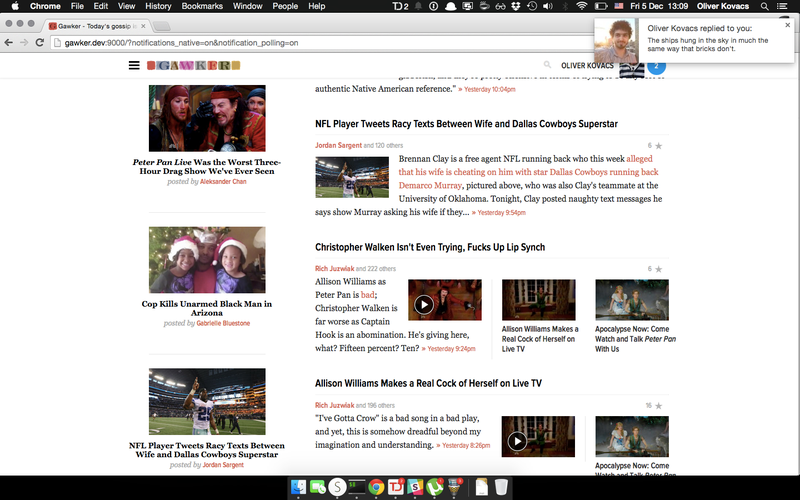The width and height of the screenshot is (800, 500).
Task: Open Spotlight search in the menu bar
Action: coord(764,6)
